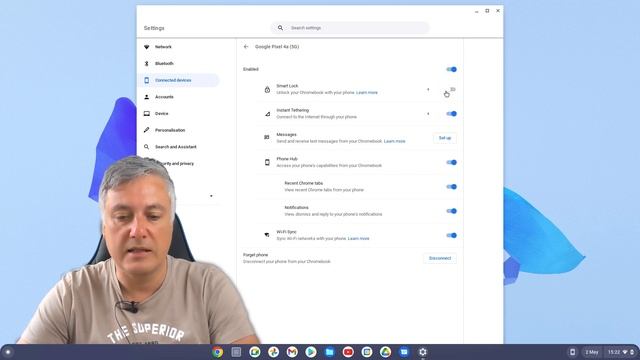Open YouTube from the shelf

(x=348, y=352)
